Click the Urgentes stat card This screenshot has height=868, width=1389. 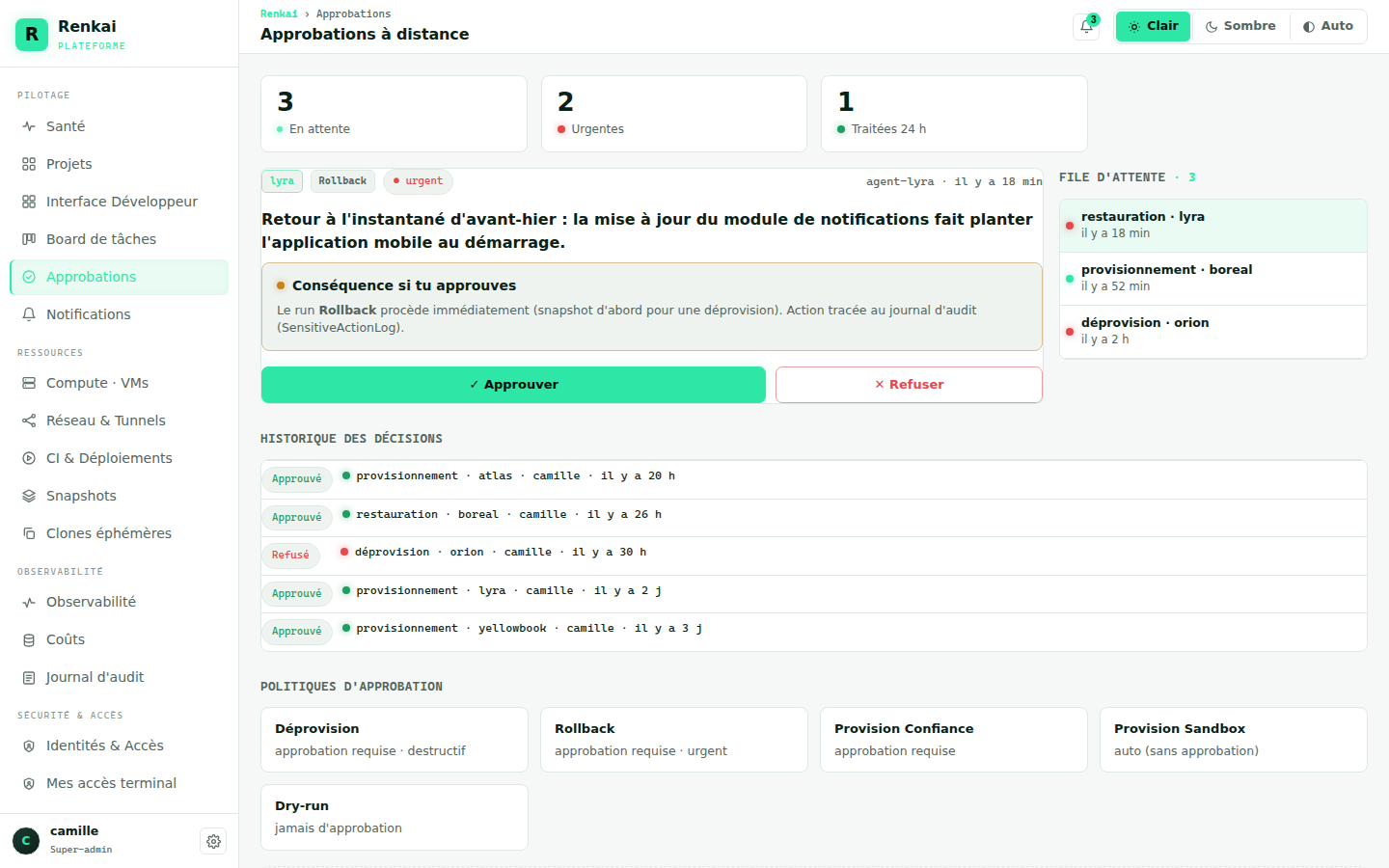[674, 114]
